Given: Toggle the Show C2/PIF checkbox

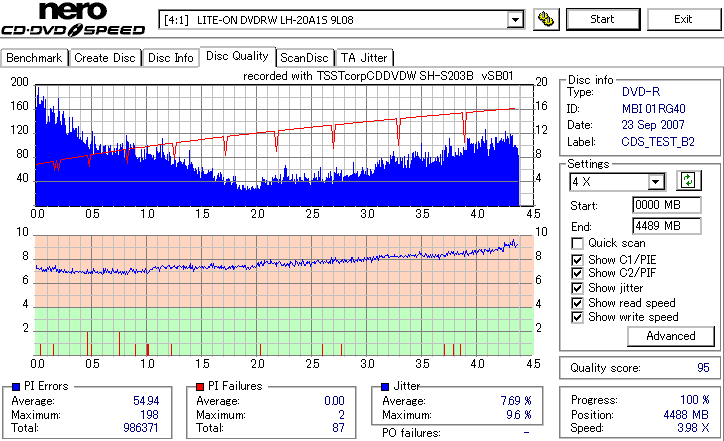Looking at the screenshot, I should pyautogui.click(x=577, y=273).
